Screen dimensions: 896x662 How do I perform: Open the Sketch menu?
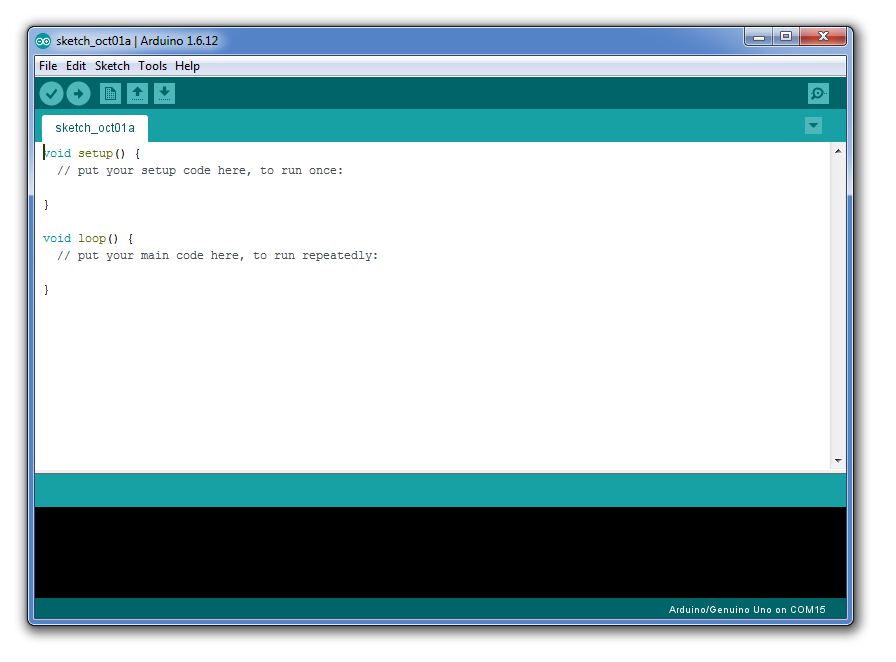112,66
